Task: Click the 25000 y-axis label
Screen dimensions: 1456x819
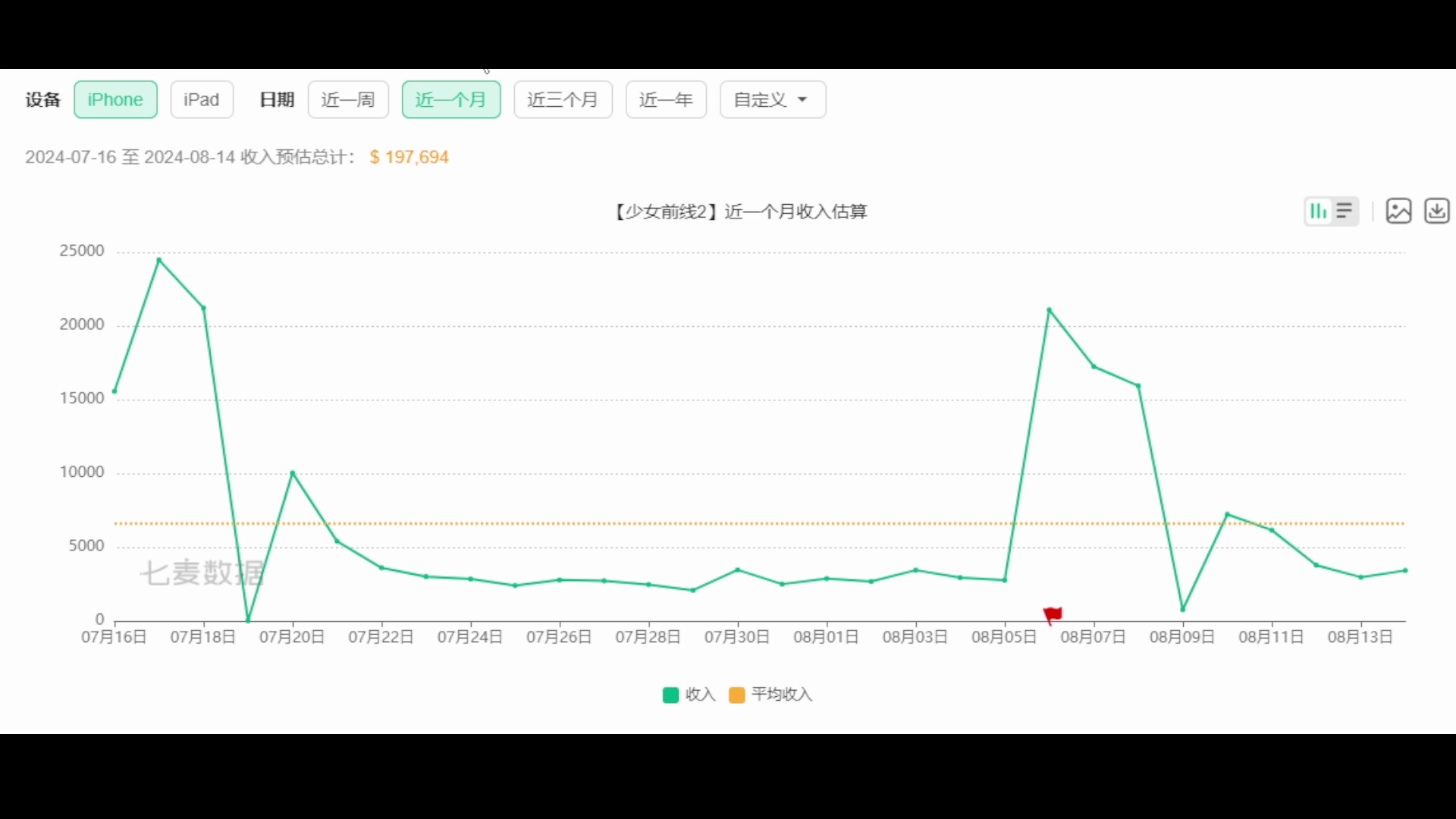Action: [82, 251]
